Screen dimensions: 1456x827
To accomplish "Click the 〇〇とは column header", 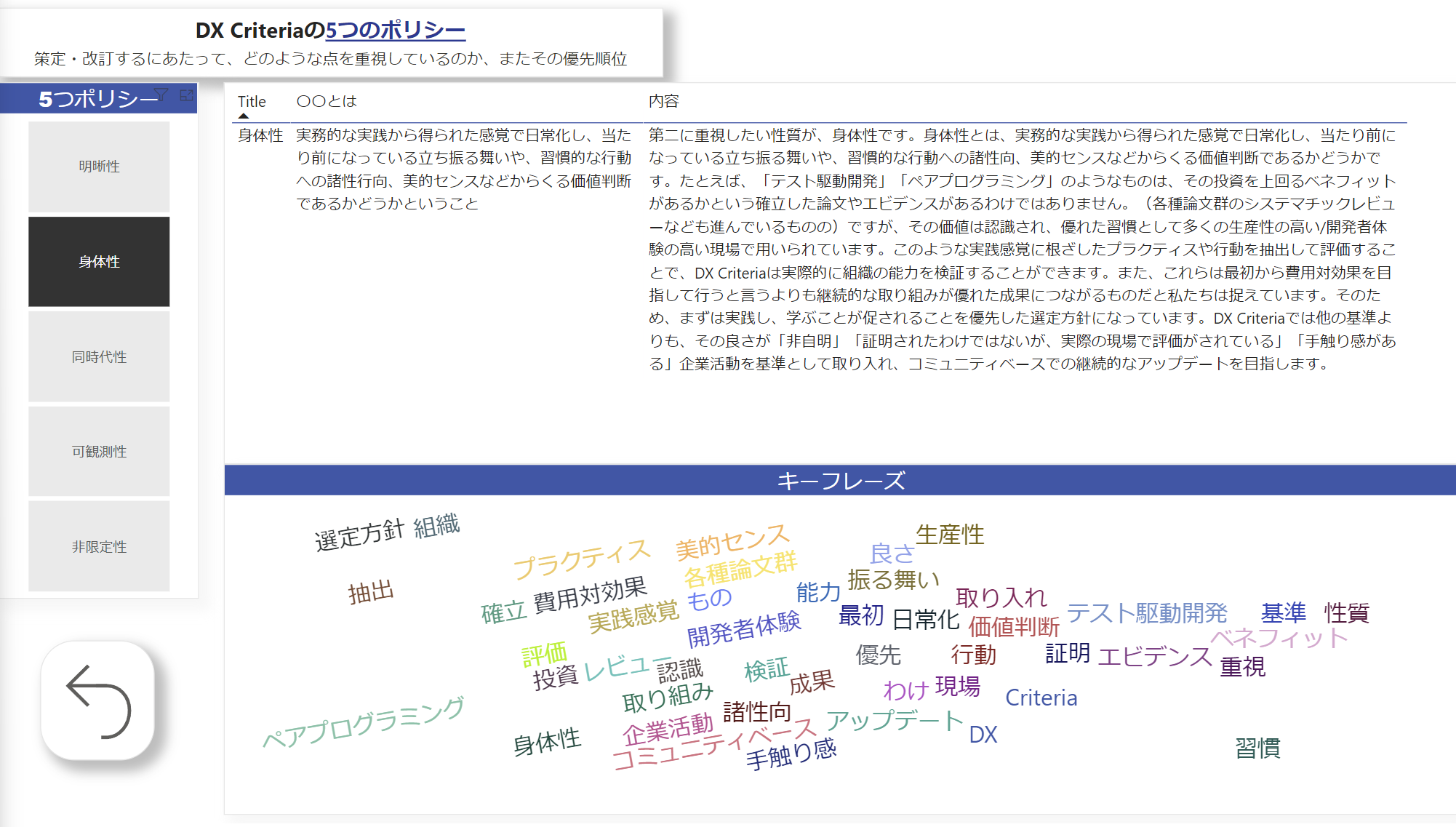I will point(327,101).
